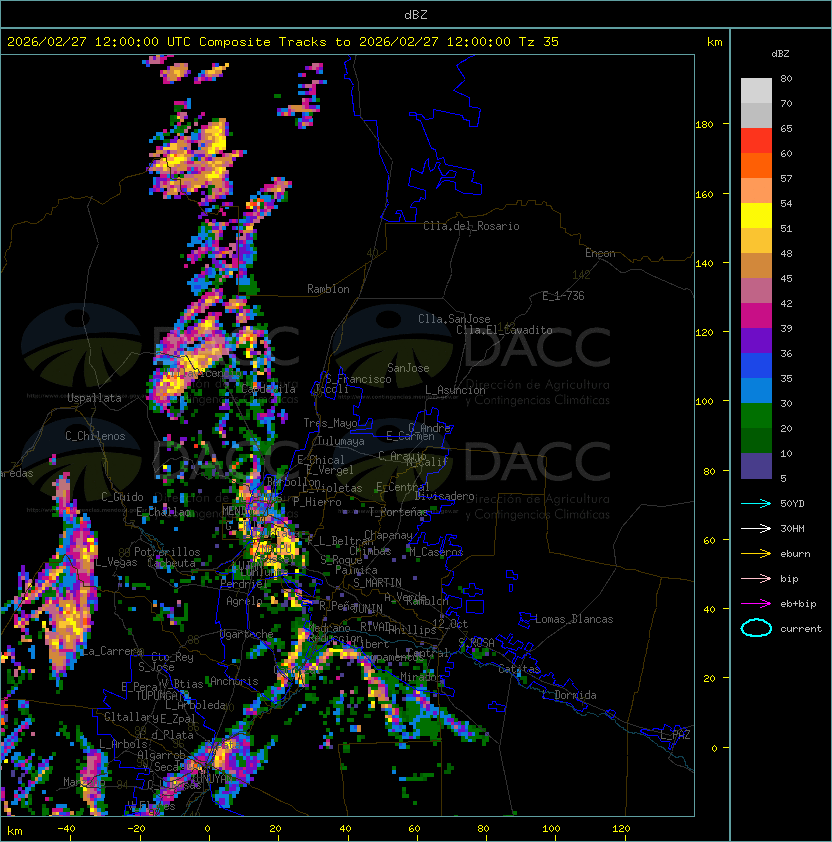Click the white 30HM arrow icon in legend
The image size is (832, 842).
point(756,528)
